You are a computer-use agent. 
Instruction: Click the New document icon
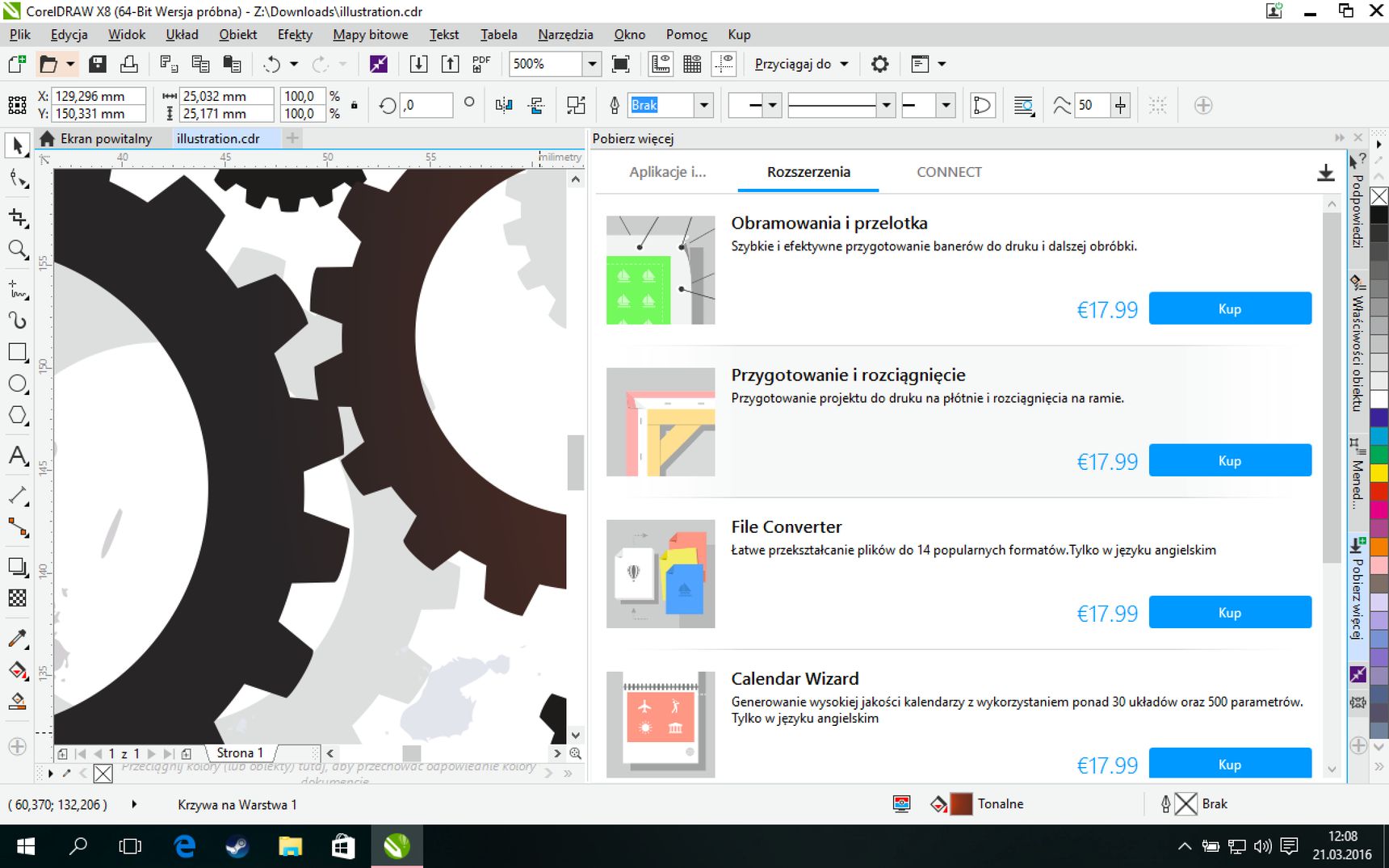pos(17,64)
